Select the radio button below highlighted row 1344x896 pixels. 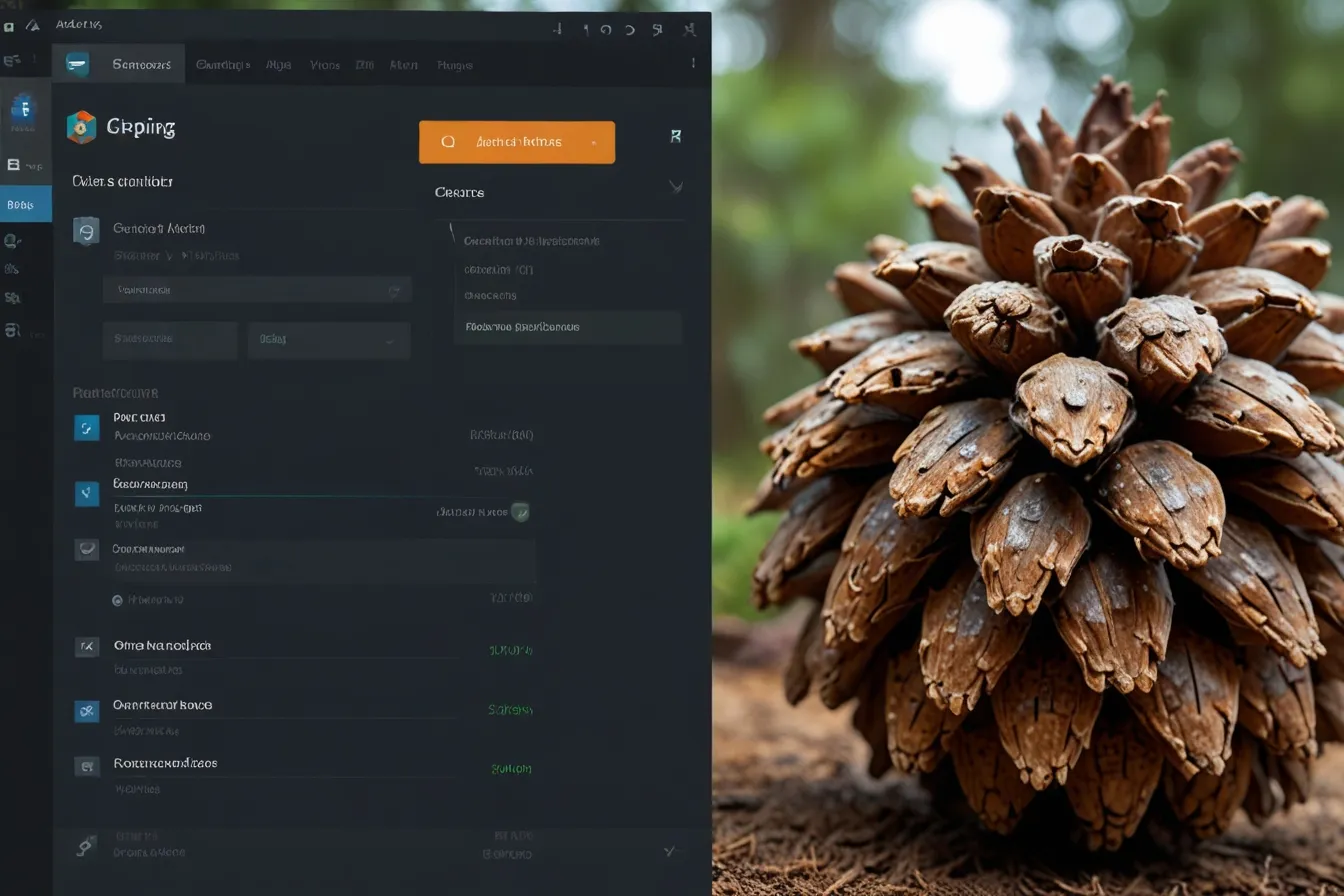coord(117,600)
